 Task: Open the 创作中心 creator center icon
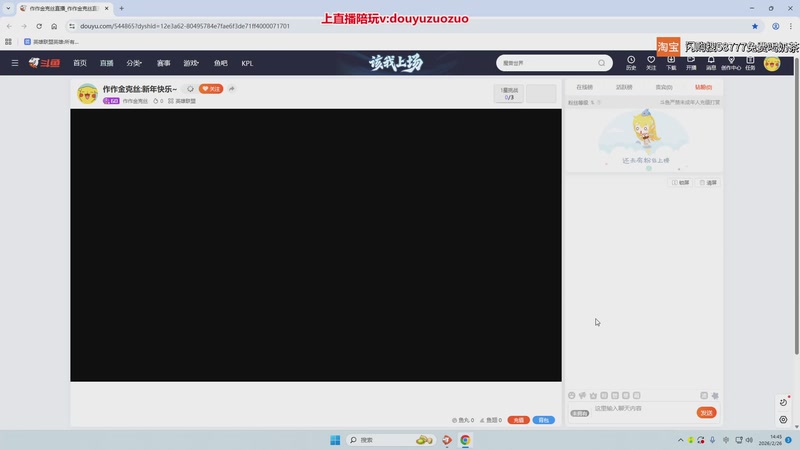[731, 63]
